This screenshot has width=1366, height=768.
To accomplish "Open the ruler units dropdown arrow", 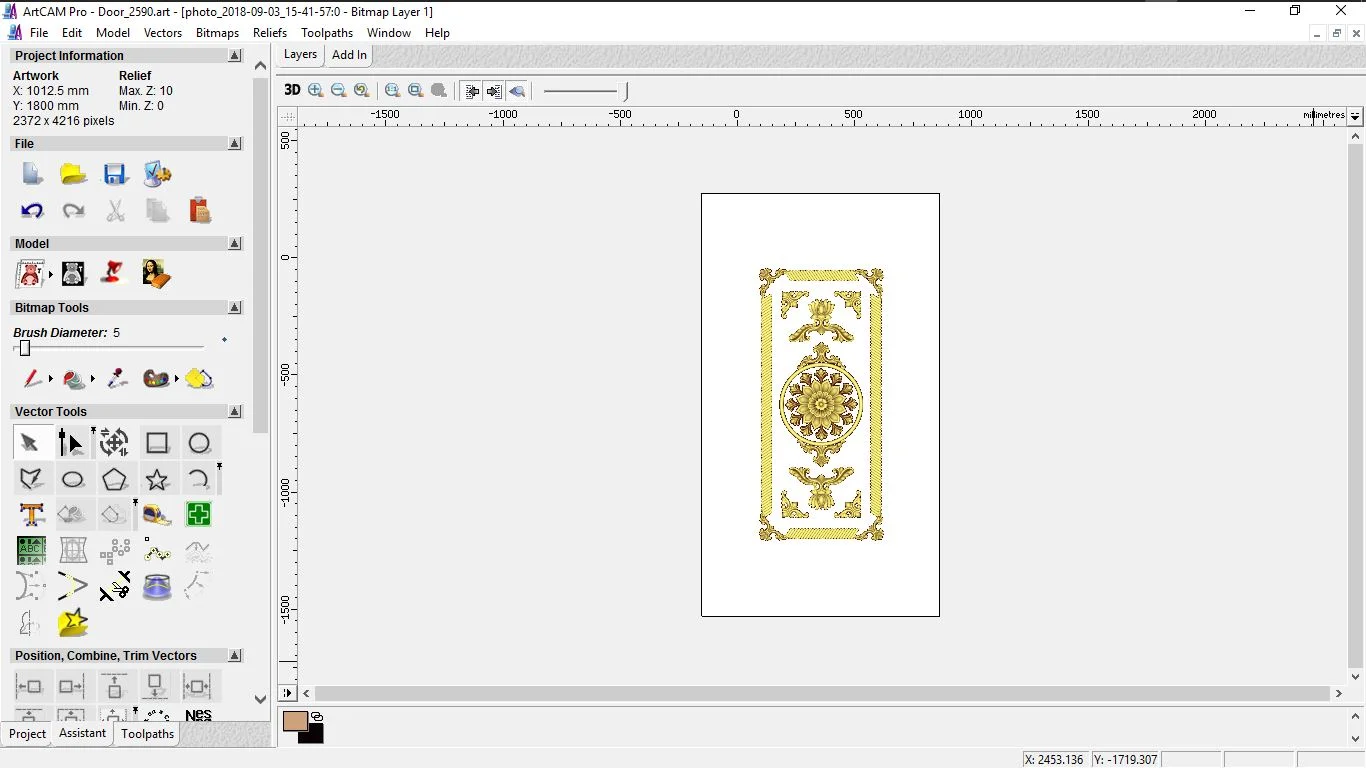I will pos(1355,116).
